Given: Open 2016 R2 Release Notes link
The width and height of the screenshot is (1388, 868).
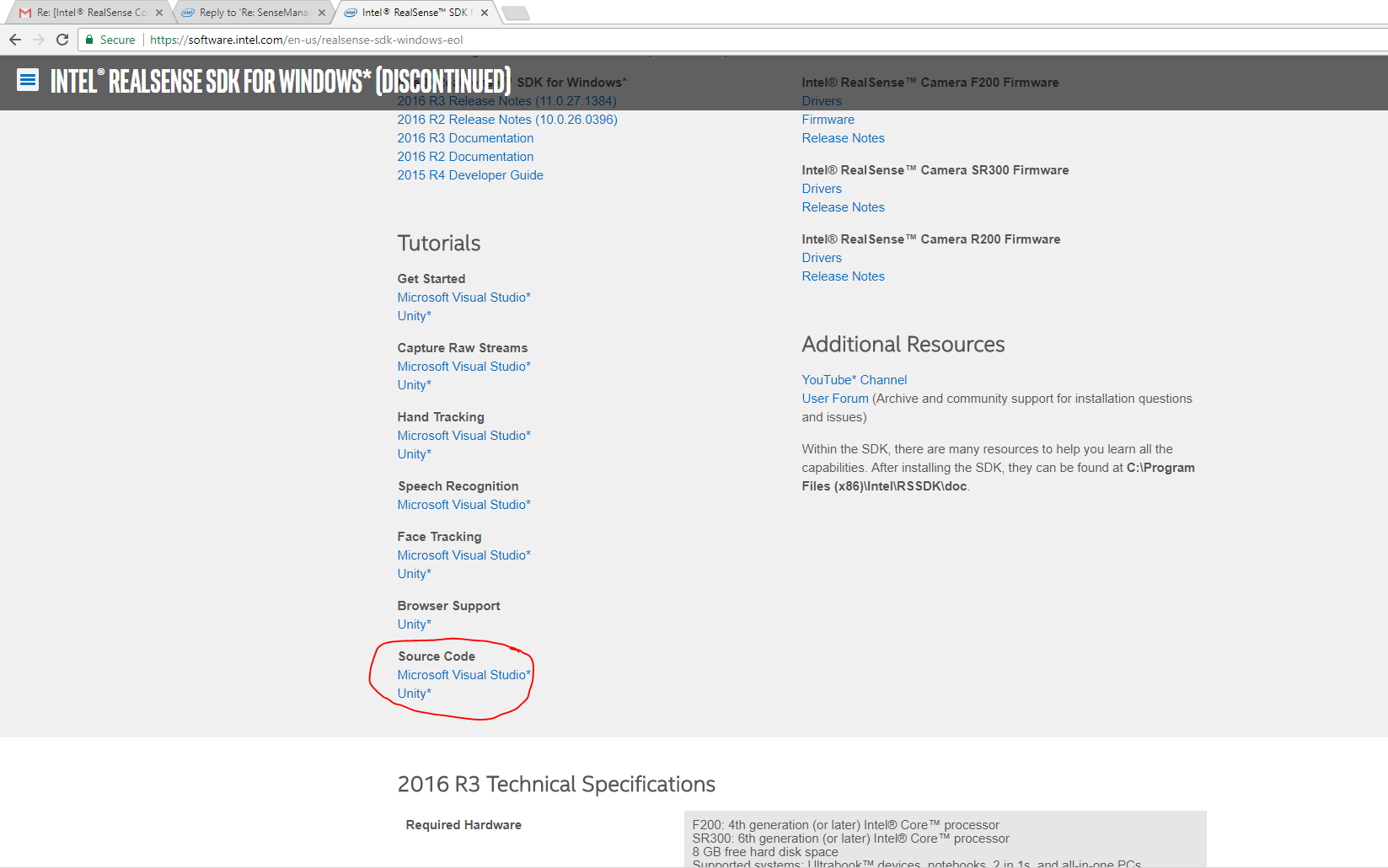Looking at the screenshot, I should point(507,120).
